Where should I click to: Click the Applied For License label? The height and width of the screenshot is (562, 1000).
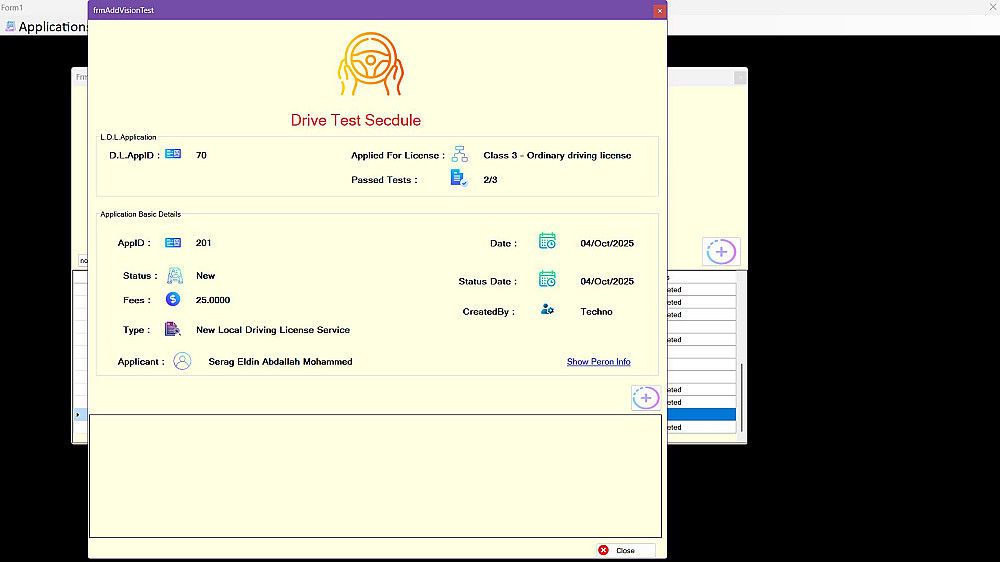pyautogui.click(x=397, y=155)
